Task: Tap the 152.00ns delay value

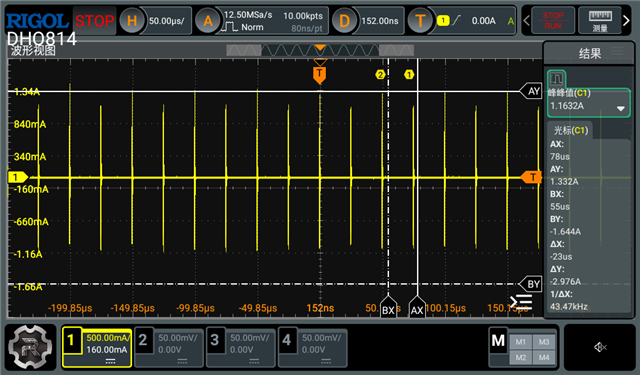Action: tap(380, 21)
